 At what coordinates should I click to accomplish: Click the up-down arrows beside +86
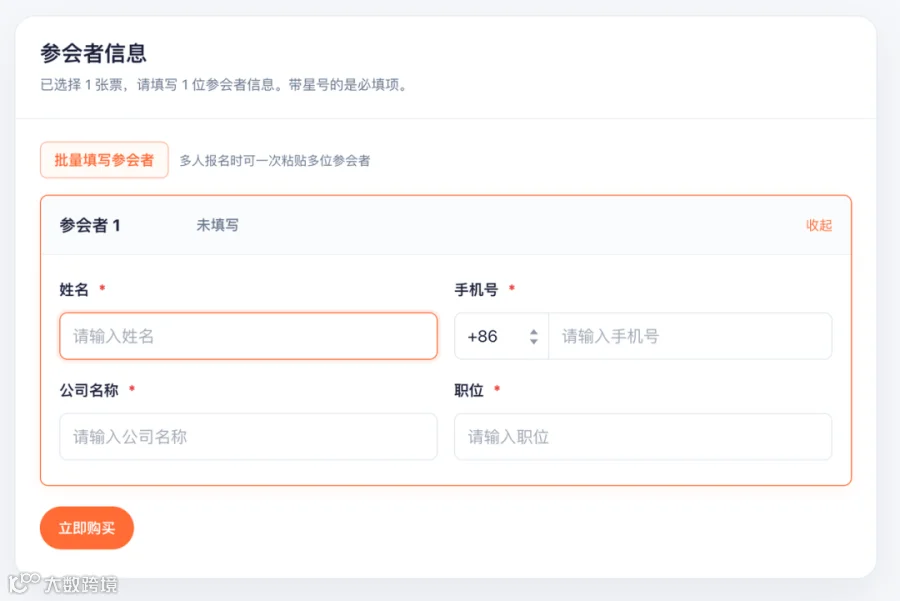[534, 336]
